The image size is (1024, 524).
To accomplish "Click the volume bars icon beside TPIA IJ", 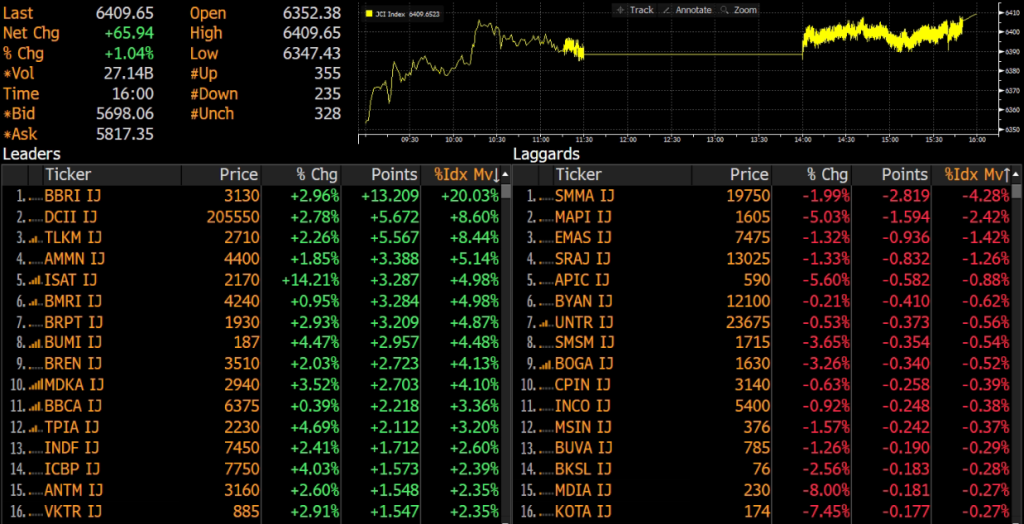I will [37, 427].
